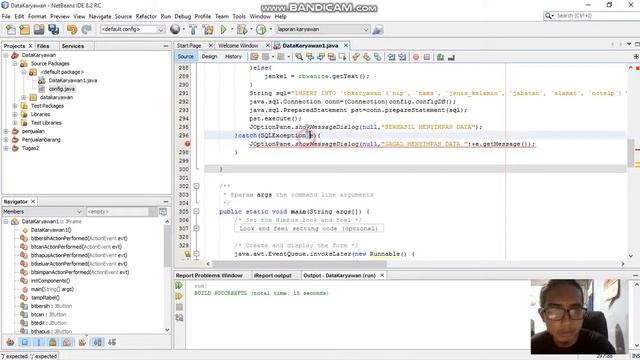Click the red Start Macro Recording icon
The image size is (640, 360).
pos(416,57)
